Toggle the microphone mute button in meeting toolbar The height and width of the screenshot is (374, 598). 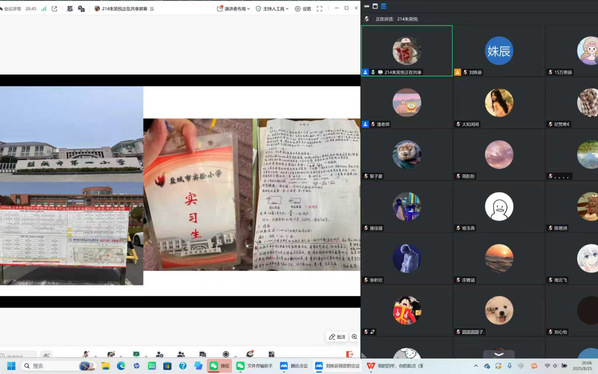[86, 354]
